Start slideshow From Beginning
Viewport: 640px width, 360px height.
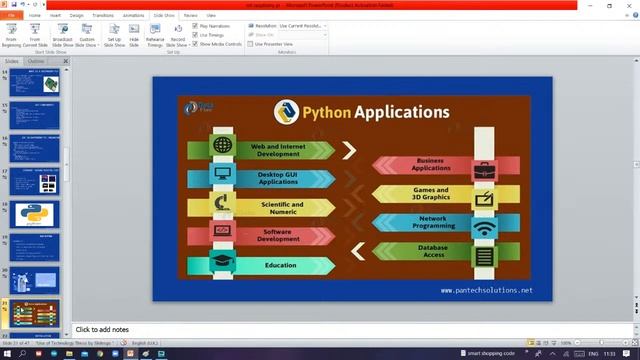point(11,35)
